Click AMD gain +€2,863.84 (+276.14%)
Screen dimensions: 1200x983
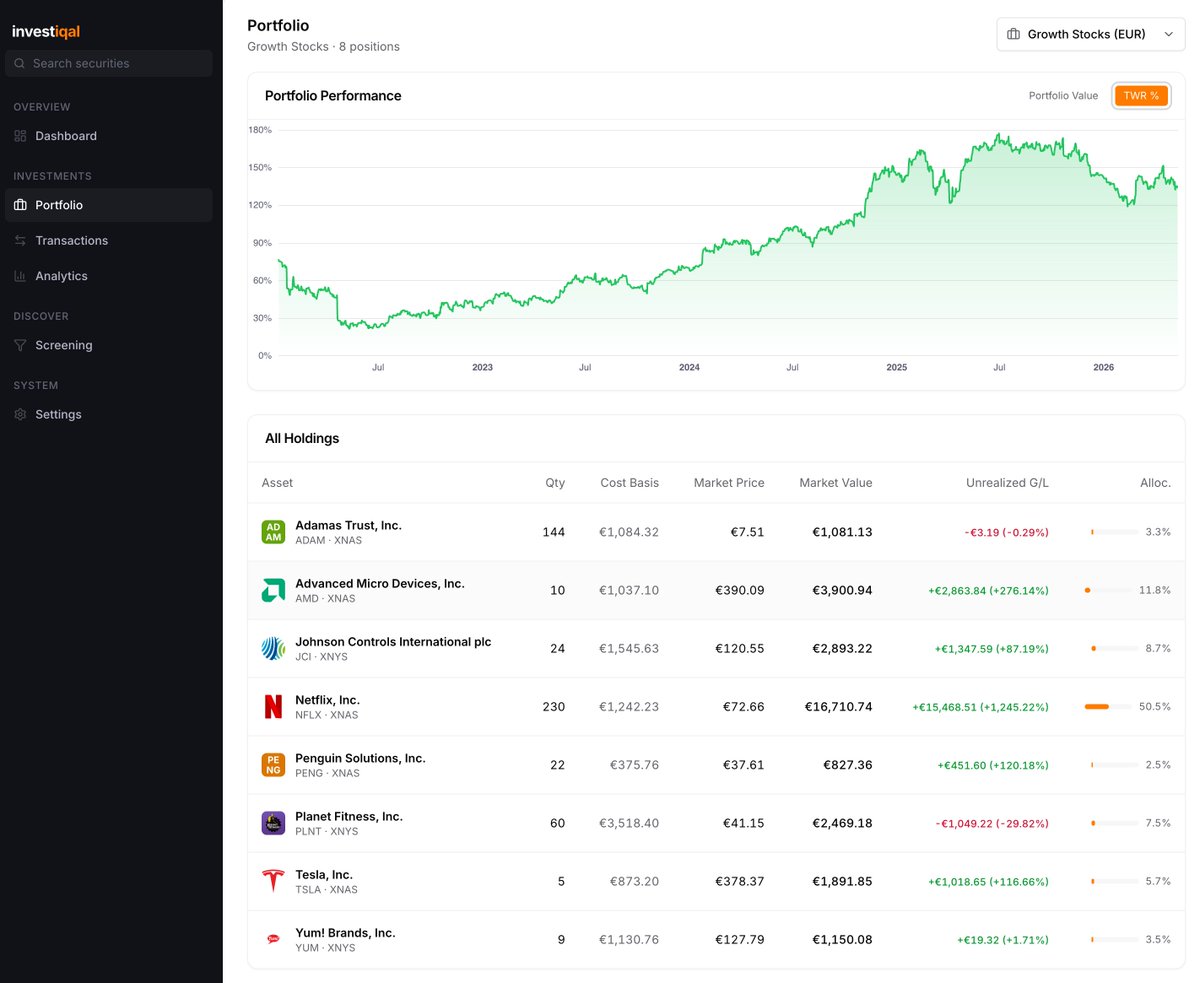(988, 590)
